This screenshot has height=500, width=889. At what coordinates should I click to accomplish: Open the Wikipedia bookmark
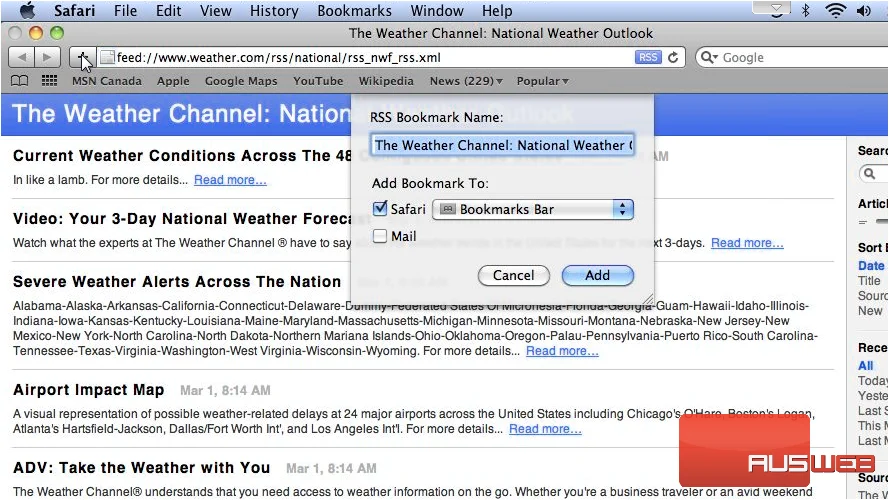[386, 81]
